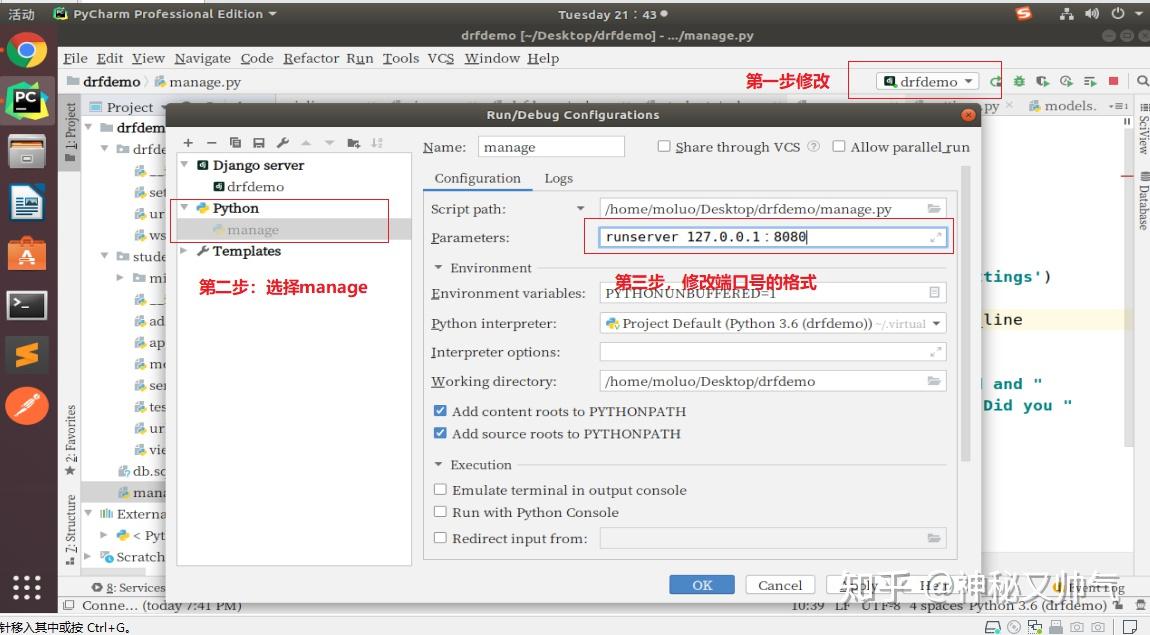
Task: Dismiss the dialog with Cancel
Action: [x=779, y=585]
